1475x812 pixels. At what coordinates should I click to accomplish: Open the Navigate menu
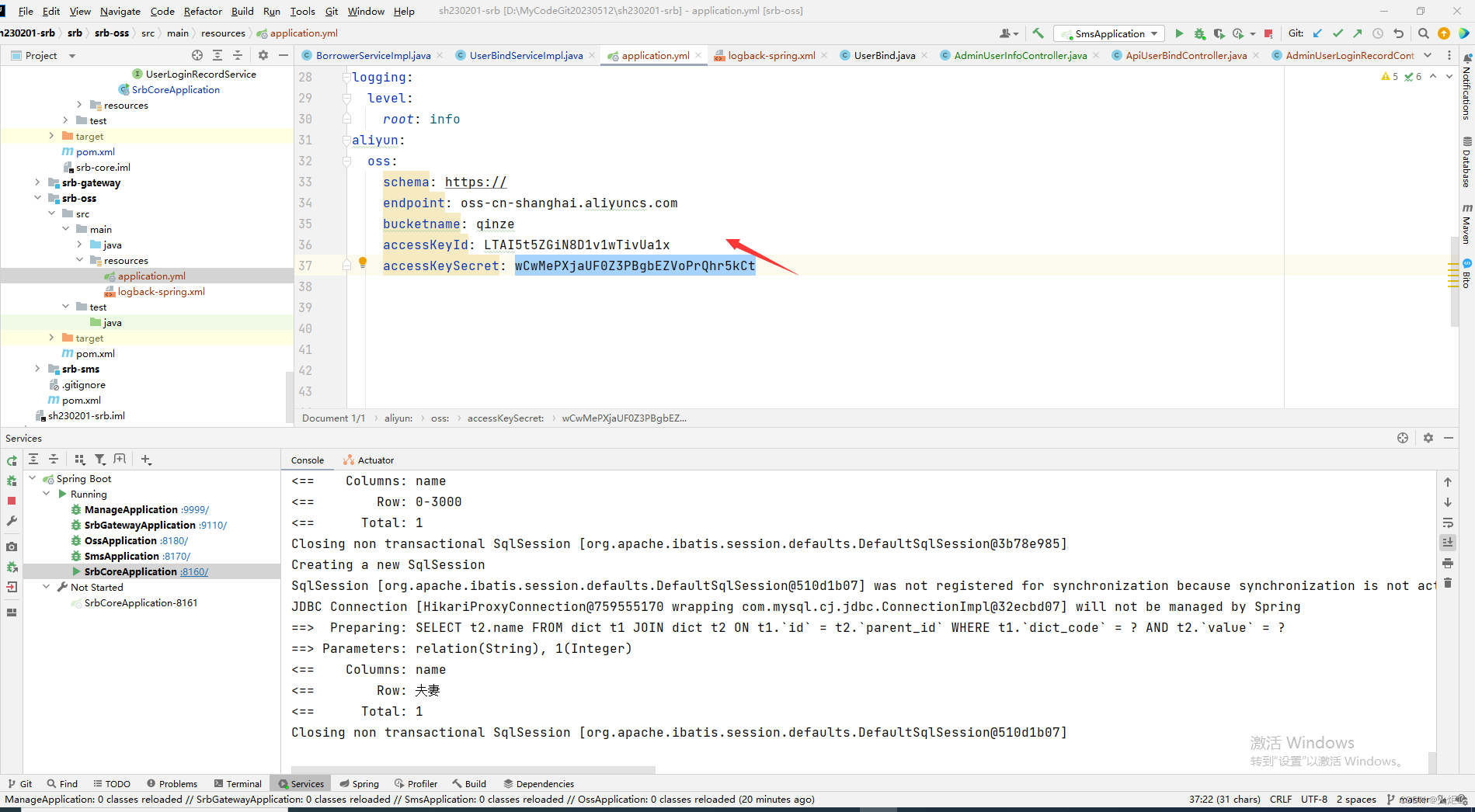pos(120,11)
